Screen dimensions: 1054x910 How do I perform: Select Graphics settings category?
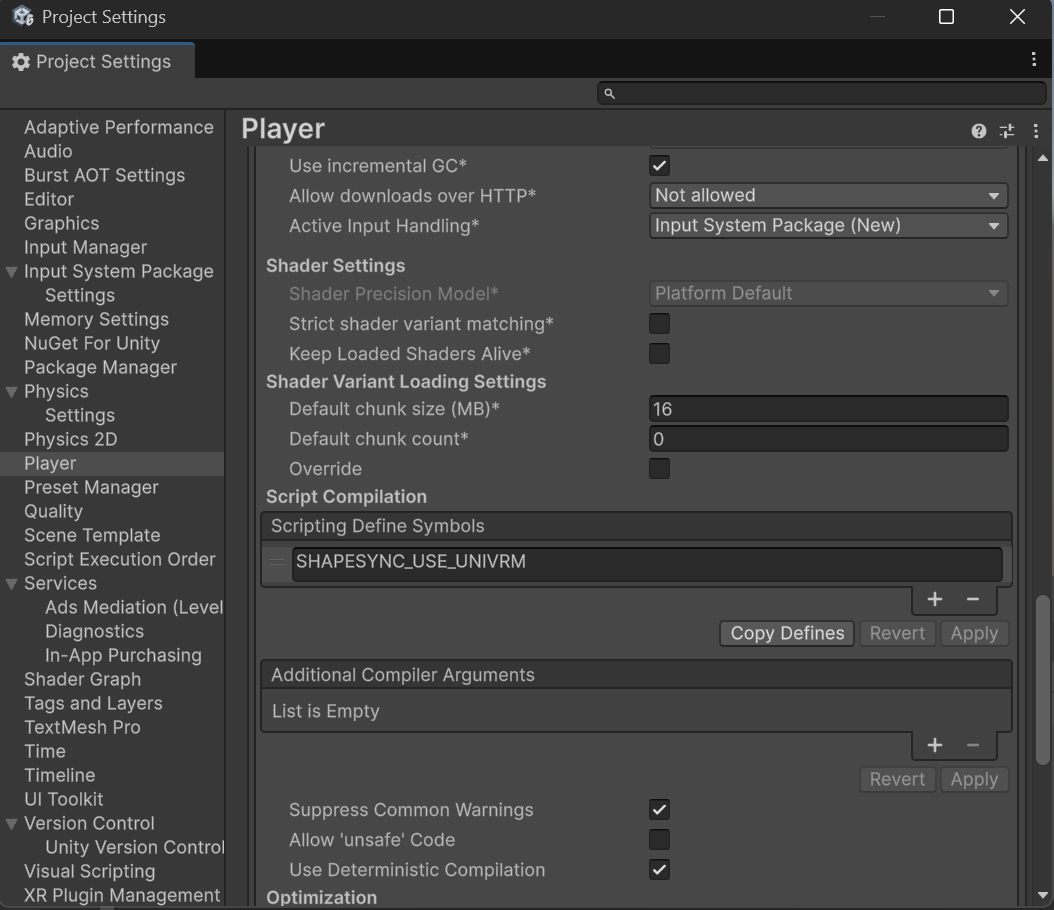[x=61, y=223]
